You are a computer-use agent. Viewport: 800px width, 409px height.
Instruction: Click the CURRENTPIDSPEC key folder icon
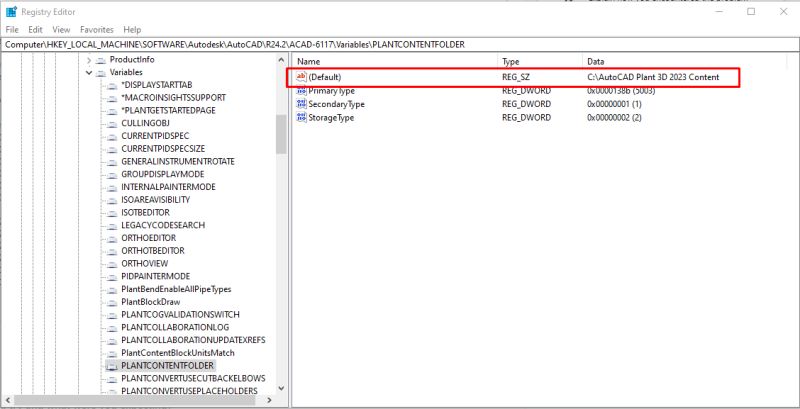point(112,136)
